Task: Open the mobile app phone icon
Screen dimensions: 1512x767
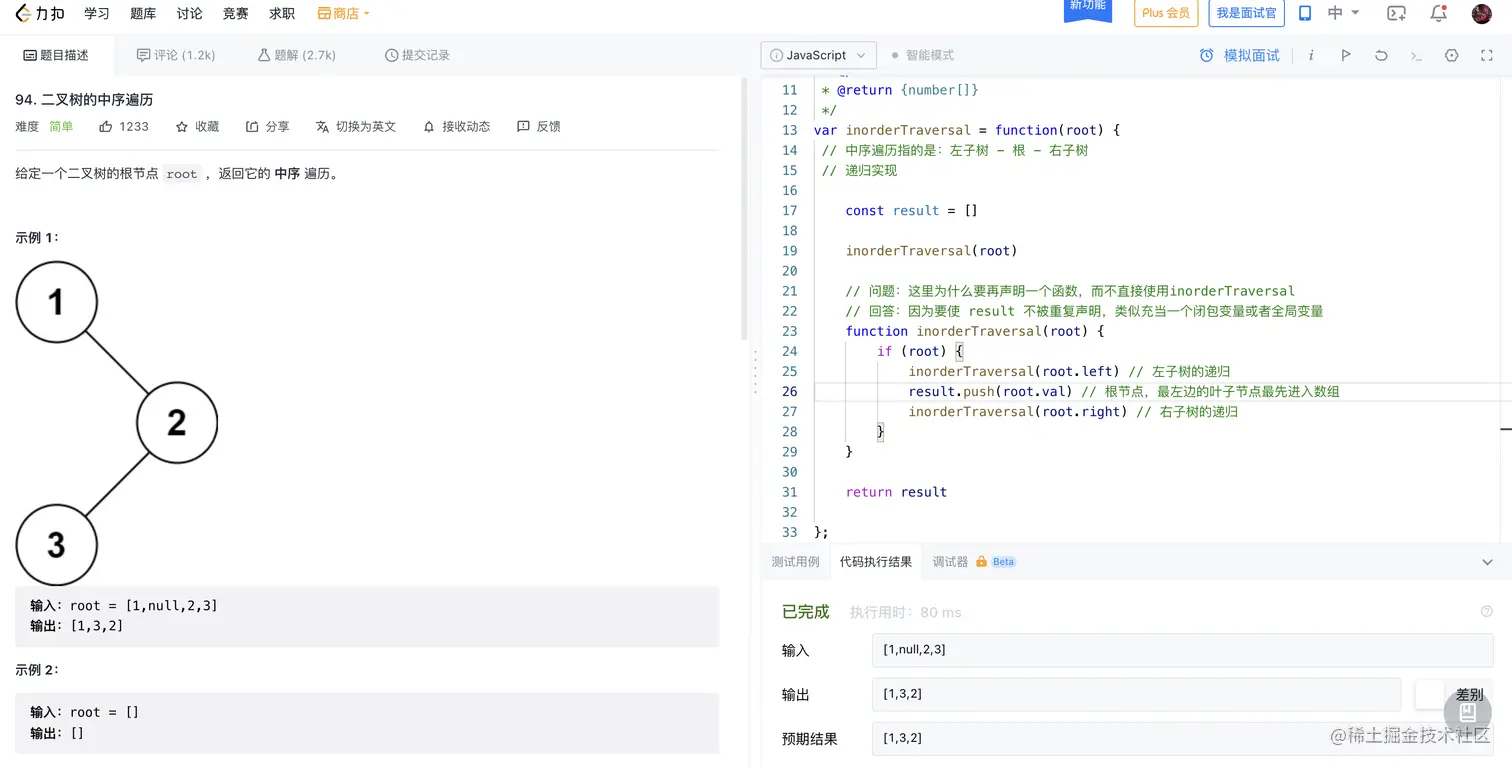Action: [x=1305, y=13]
